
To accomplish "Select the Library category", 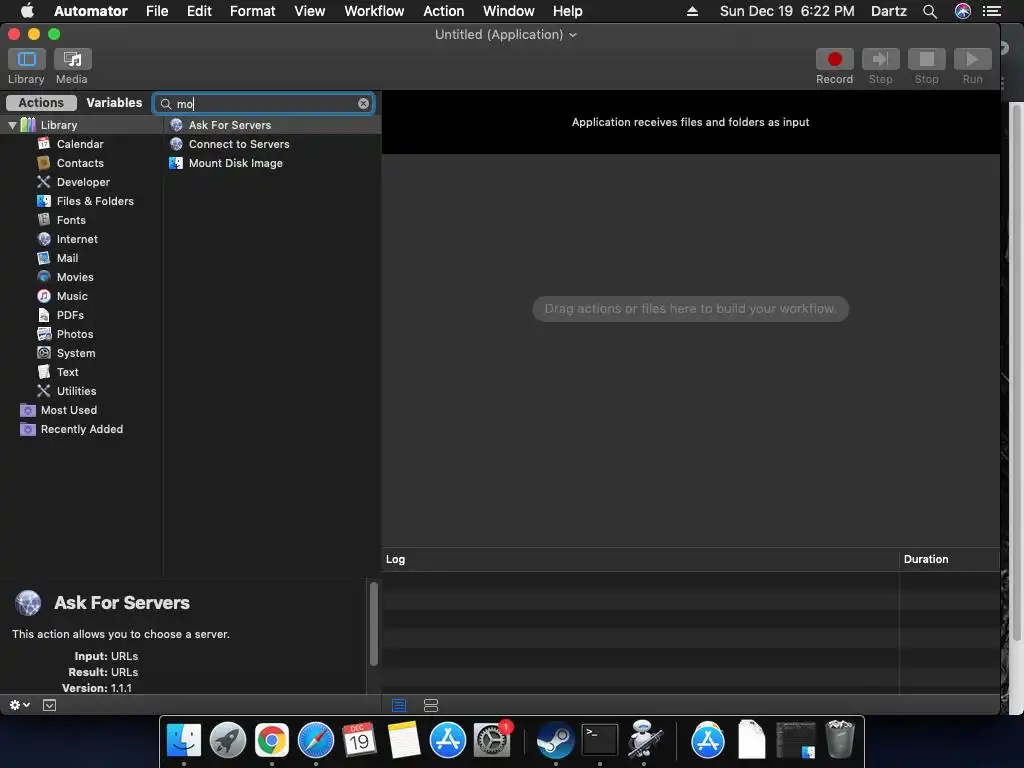I will click(81, 125).
